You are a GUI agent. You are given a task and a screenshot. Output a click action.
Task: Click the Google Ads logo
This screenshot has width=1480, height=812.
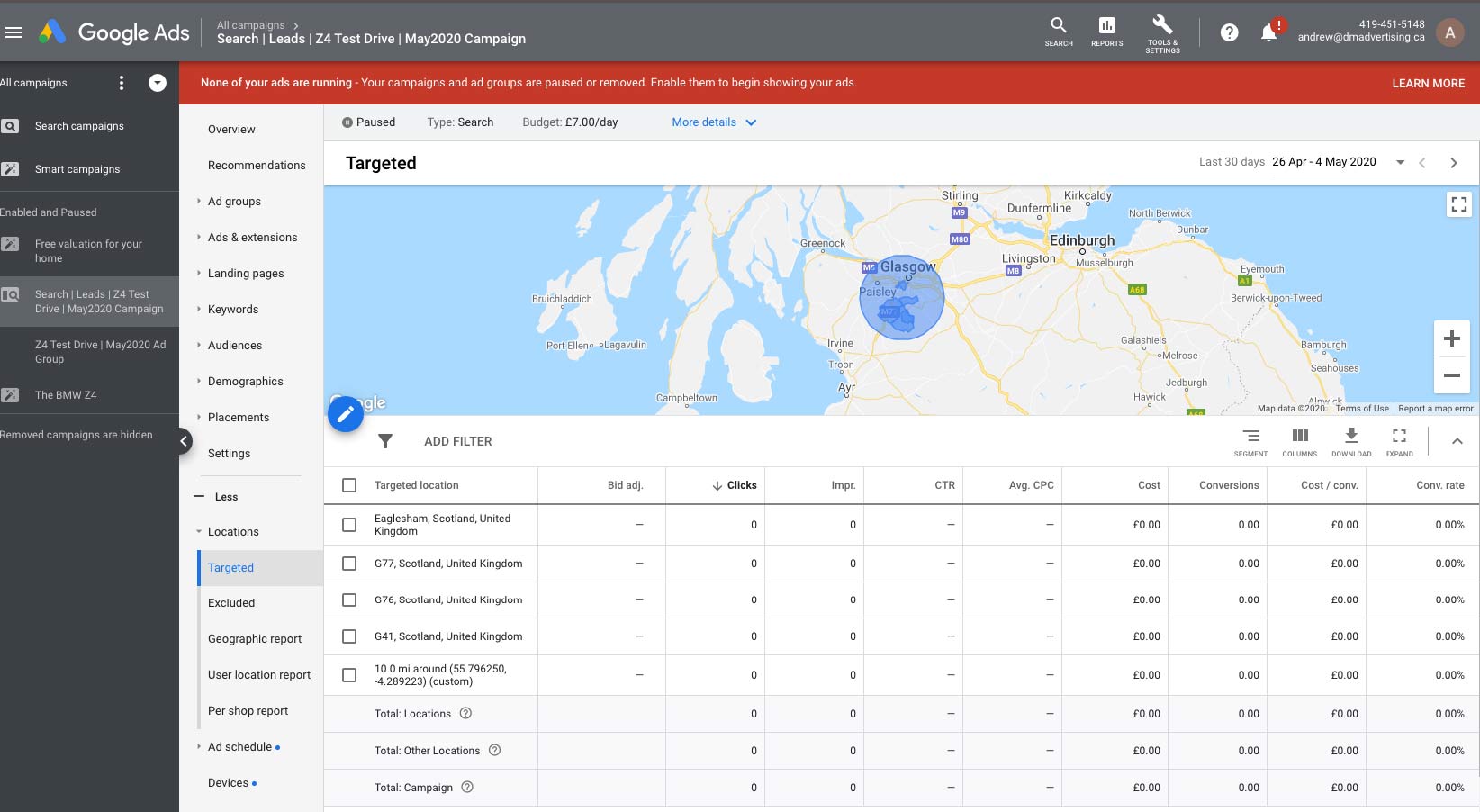114,32
